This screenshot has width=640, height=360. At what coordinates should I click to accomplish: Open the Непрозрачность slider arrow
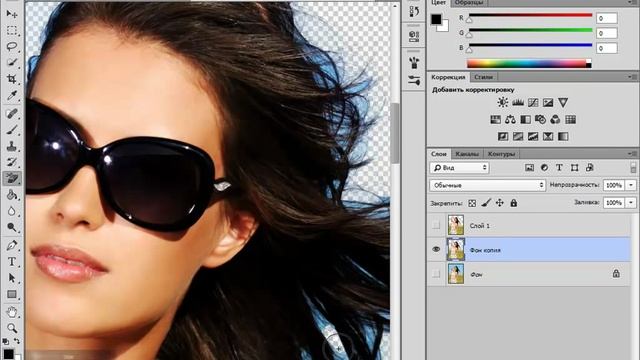(x=631, y=185)
